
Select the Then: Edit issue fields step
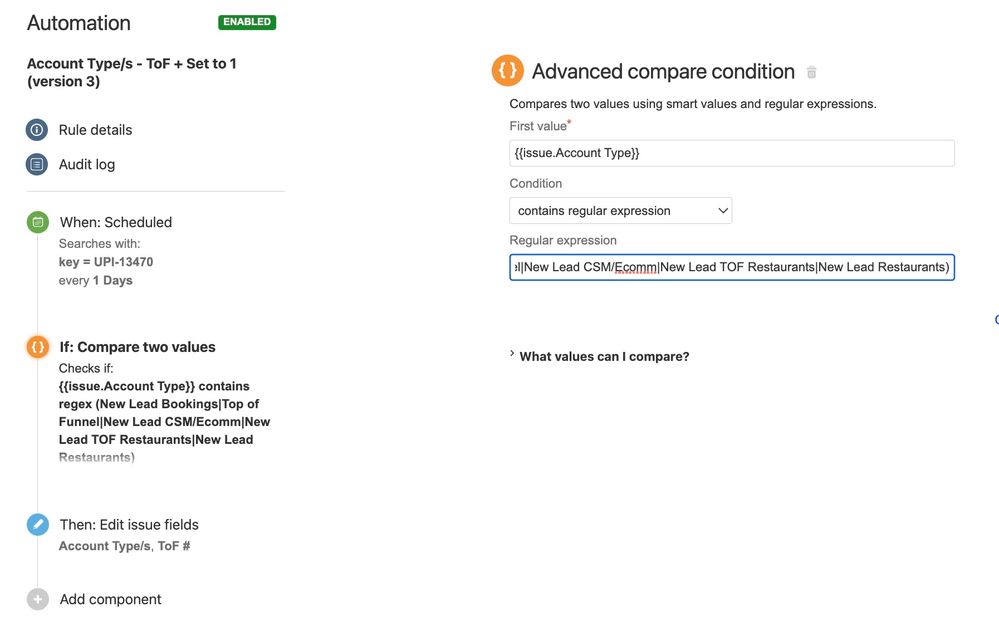click(129, 524)
